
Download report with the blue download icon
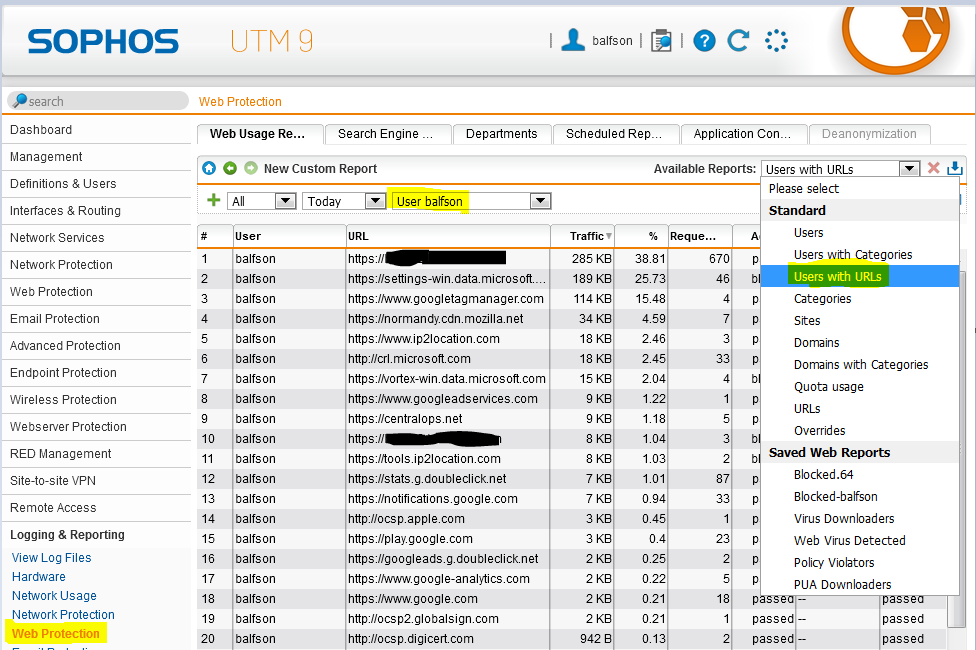pos(954,168)
